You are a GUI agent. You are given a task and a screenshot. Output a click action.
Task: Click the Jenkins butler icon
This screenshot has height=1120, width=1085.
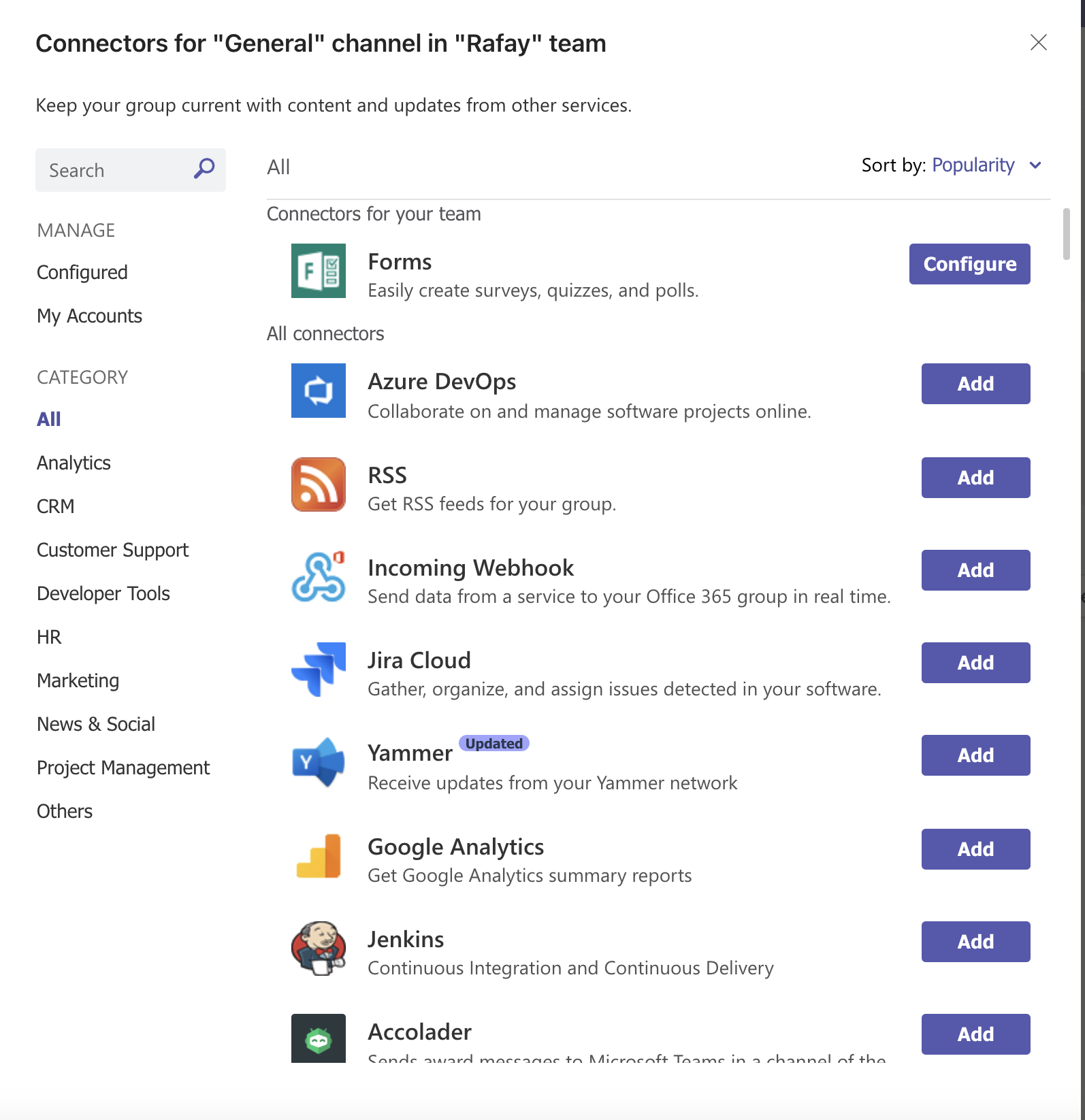tap(318, 949)
